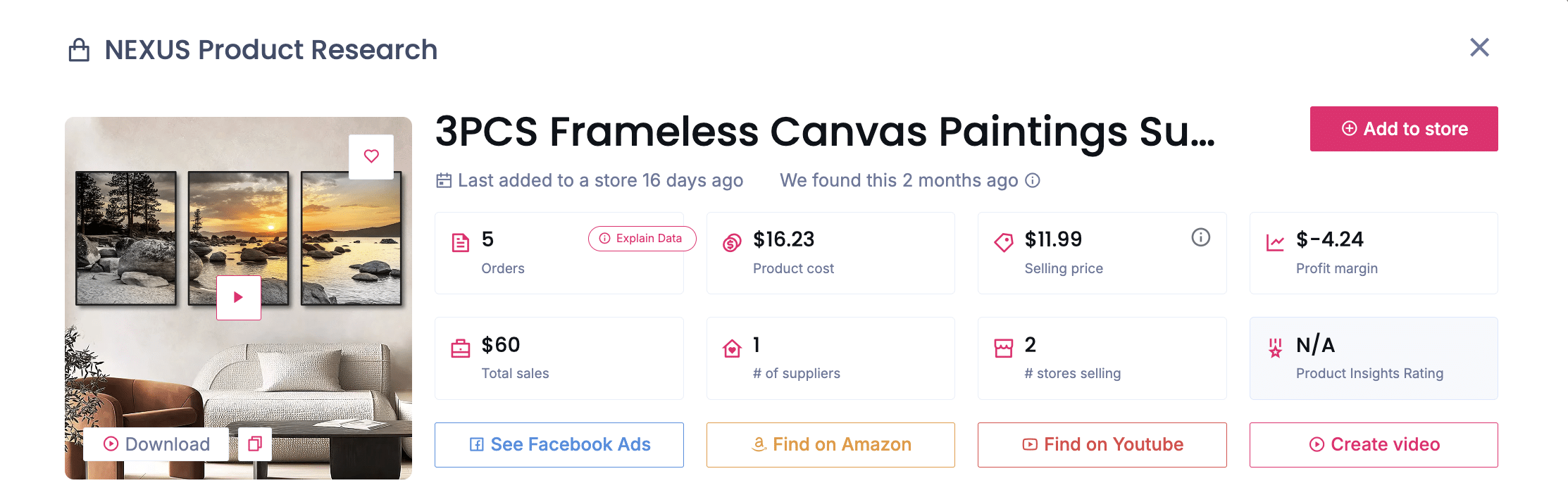The height and width of the screenshot is (483, 1568).
Task: Click the stores selling shop icon
Action: pos(1004,349)
